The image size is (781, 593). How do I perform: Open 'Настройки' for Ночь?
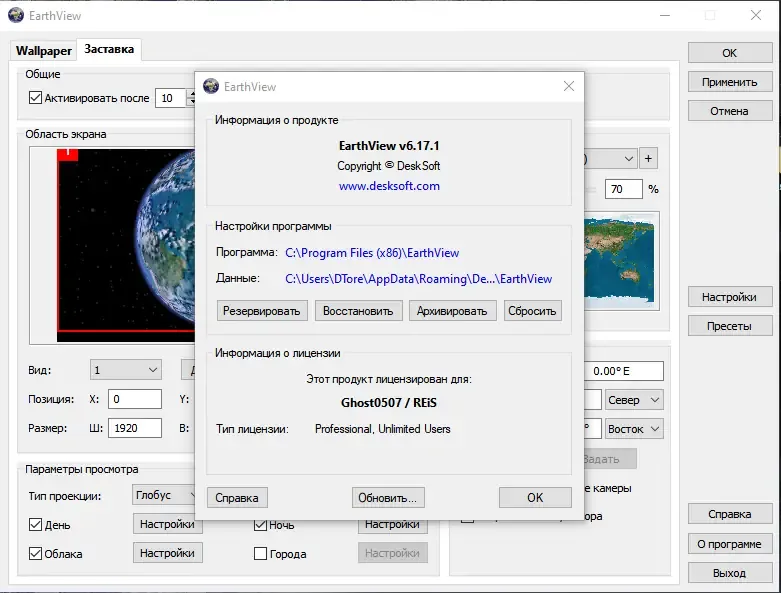click(392, 526)
